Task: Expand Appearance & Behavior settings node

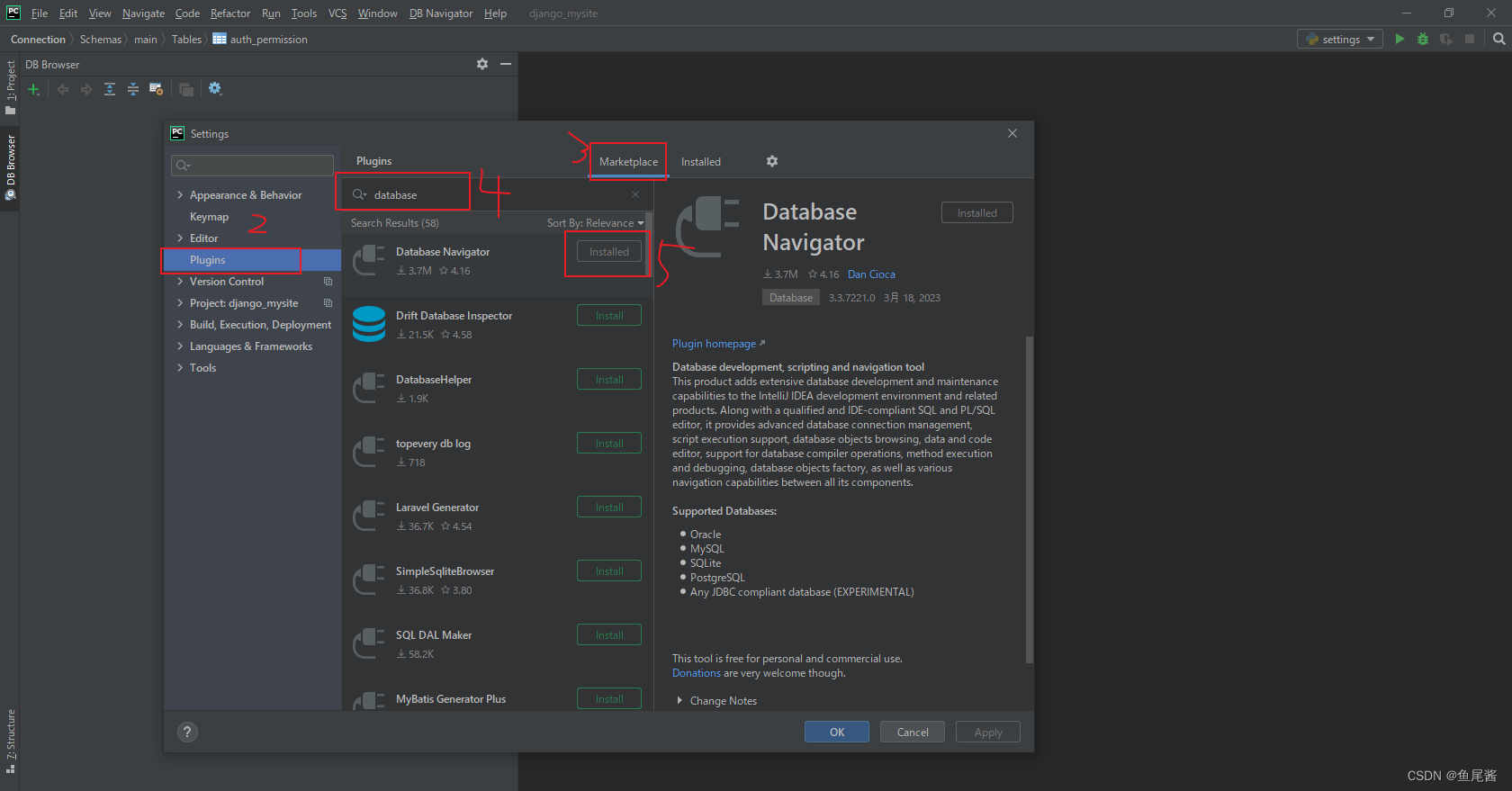Action: pos(180,195)
